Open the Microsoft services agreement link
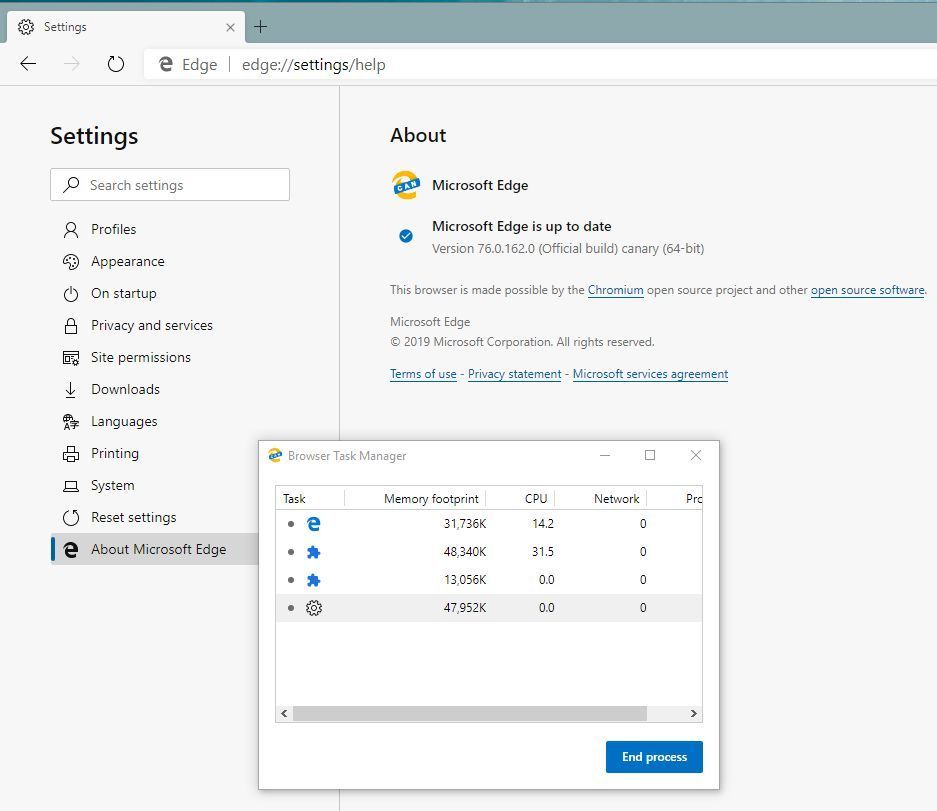 [650, 374]
